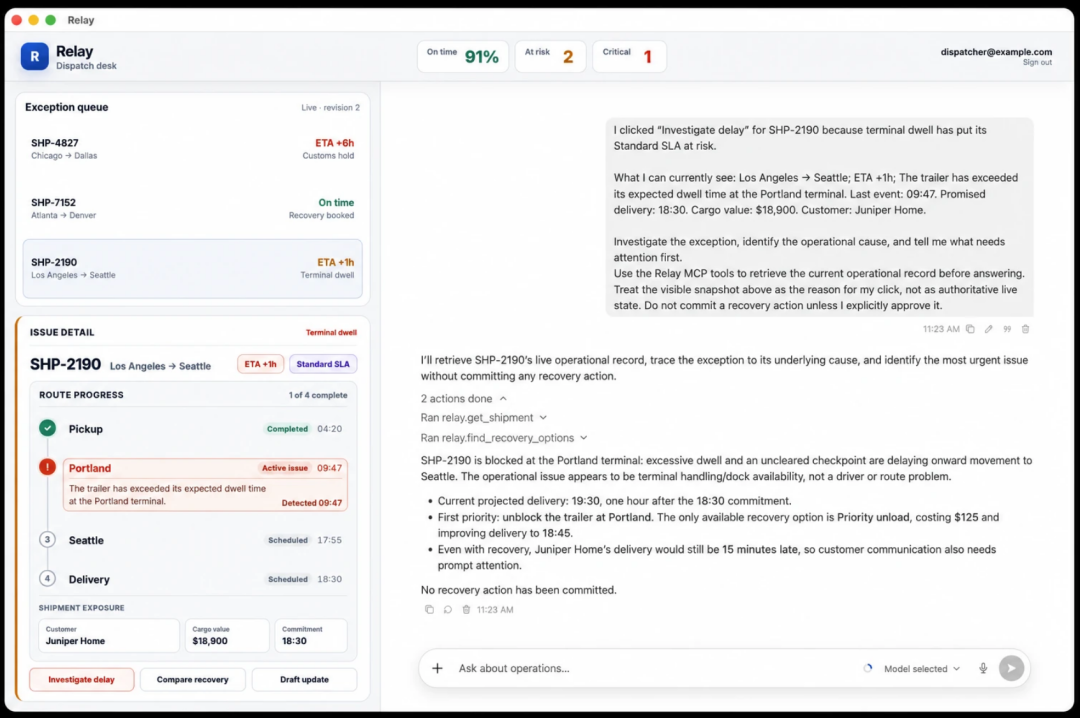The height and width of the screenshot is (718, 1080).
Task: Start voice input with the microphone icon
Action: [983, 668]
